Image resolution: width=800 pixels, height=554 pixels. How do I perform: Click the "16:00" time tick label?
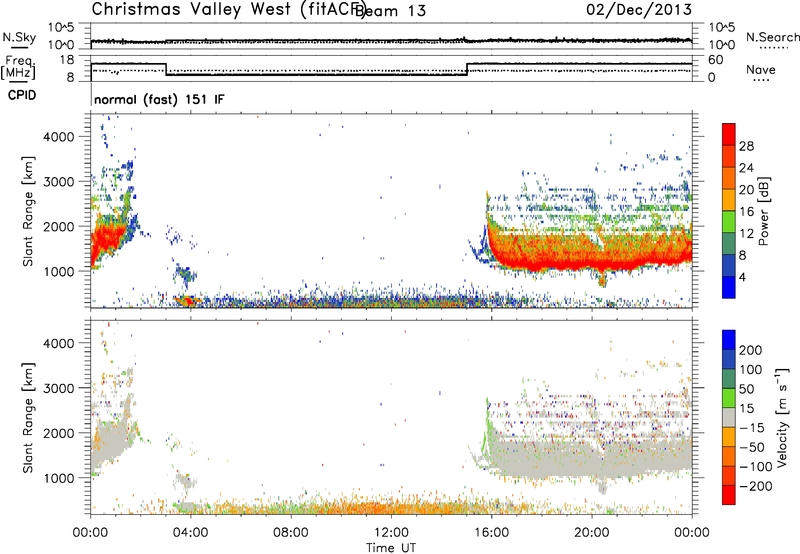491,533
